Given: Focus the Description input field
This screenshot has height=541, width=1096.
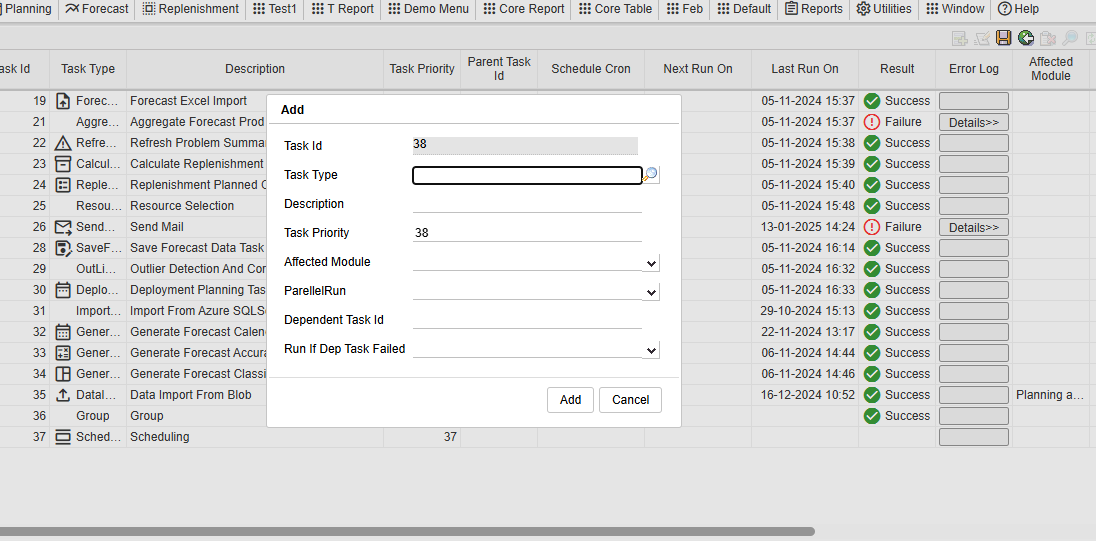Looking at the screenshot, I should [x=527, y=204].
